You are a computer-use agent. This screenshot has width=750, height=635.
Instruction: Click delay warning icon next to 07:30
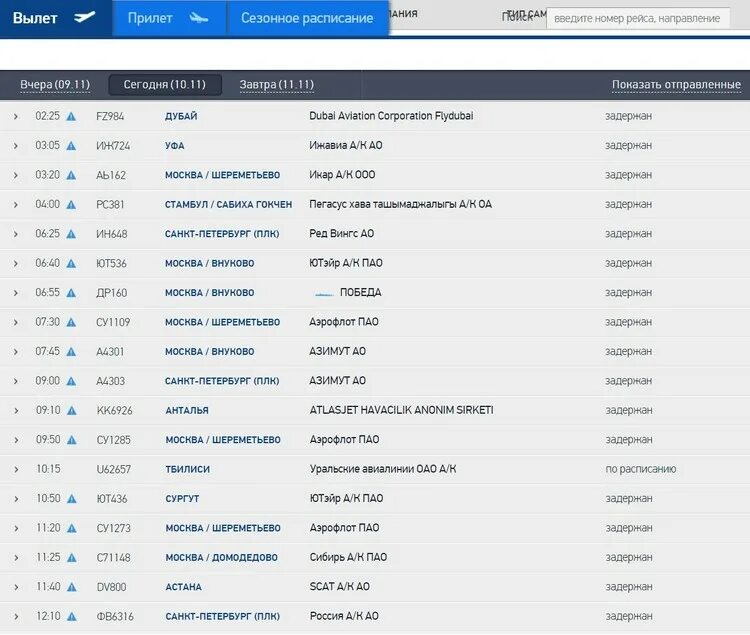pyautogui.click(x=71, y=323)
